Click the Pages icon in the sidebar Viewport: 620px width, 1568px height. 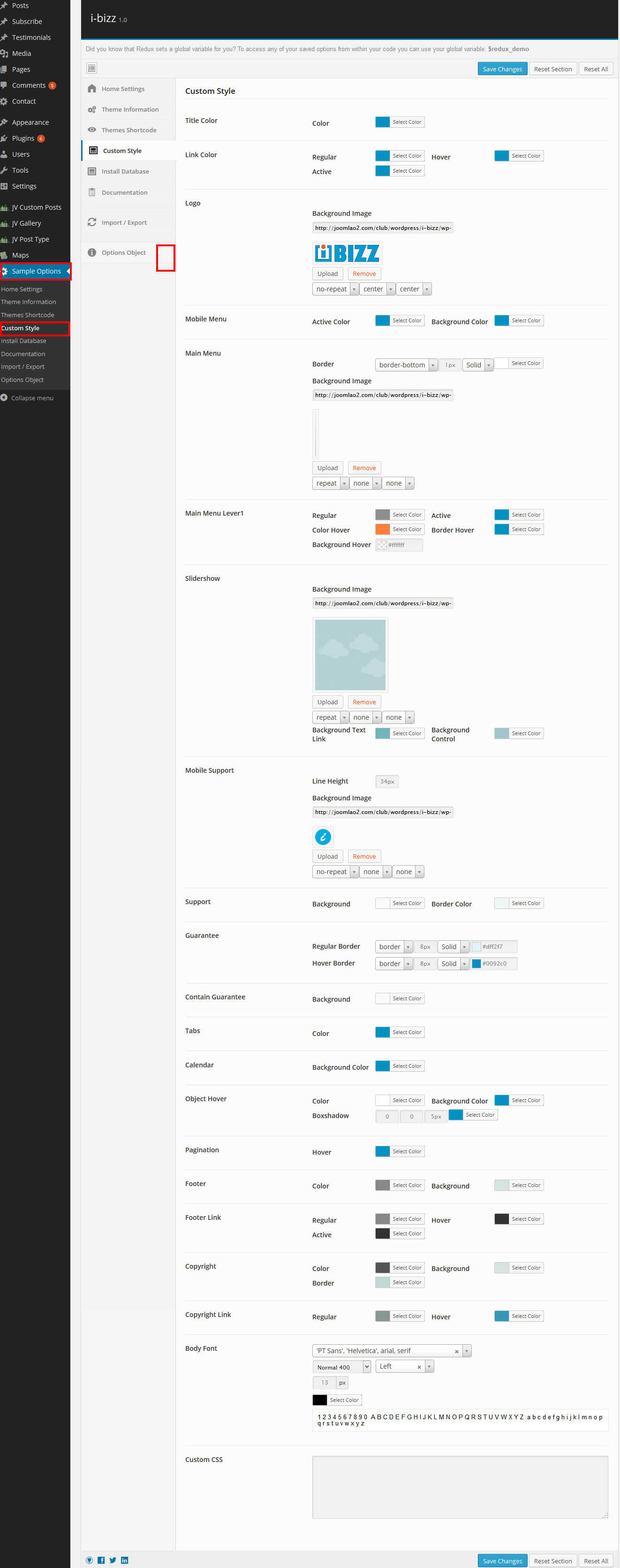click(4, 69)
